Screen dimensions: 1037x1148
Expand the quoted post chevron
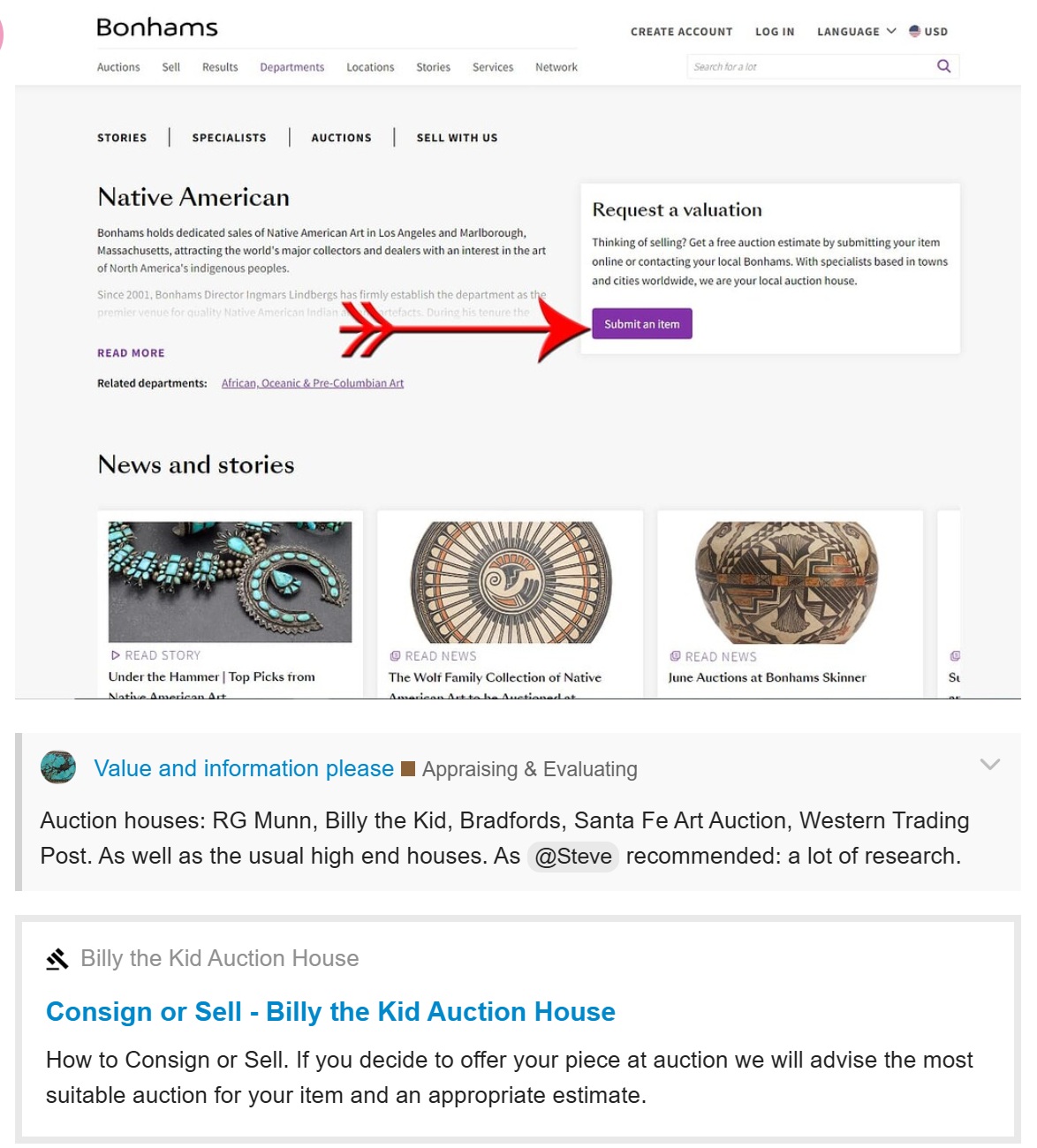click(x=989, y=765)
